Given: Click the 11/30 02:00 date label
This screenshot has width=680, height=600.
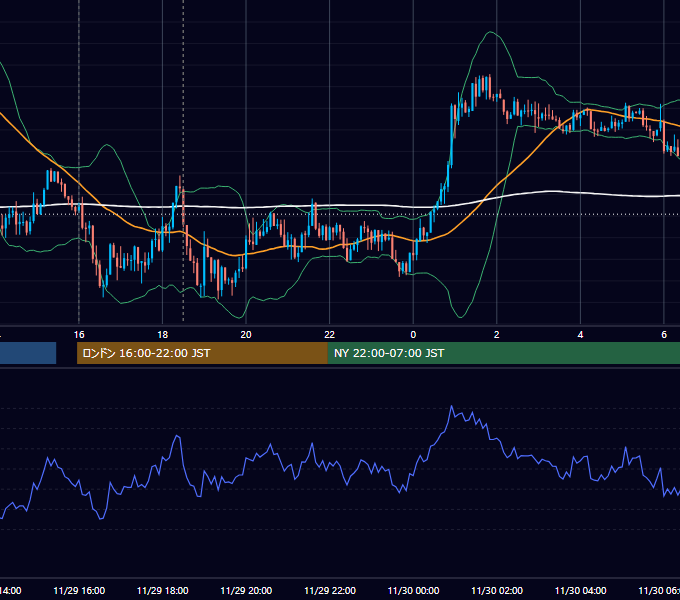Looking at the screenshot, I should pyautogui.click(x=497, y=590).
